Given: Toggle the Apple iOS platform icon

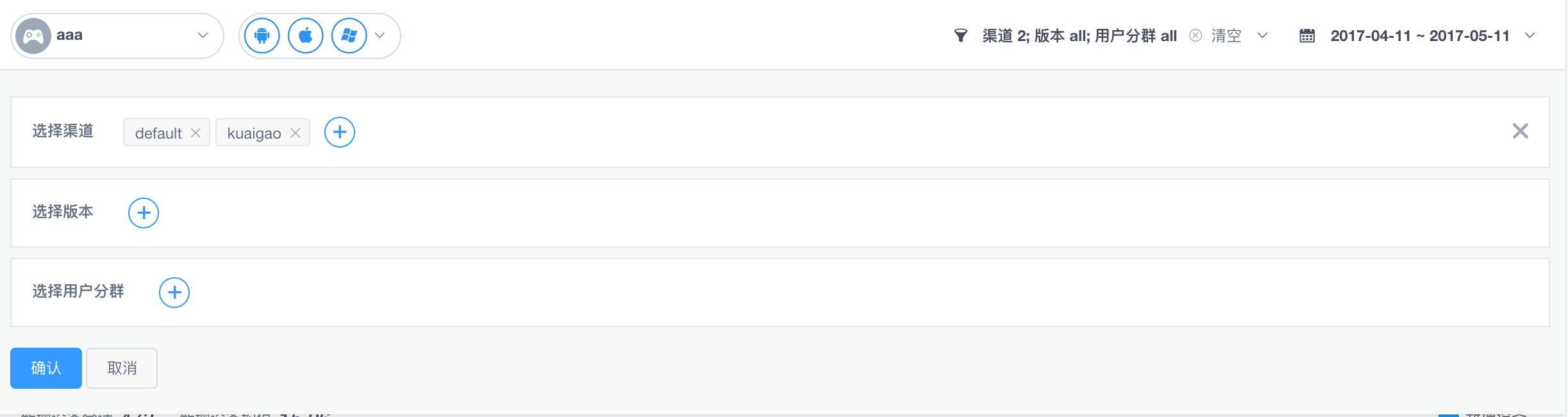Looking at the screenshot, I should click(x=306, y=35).
